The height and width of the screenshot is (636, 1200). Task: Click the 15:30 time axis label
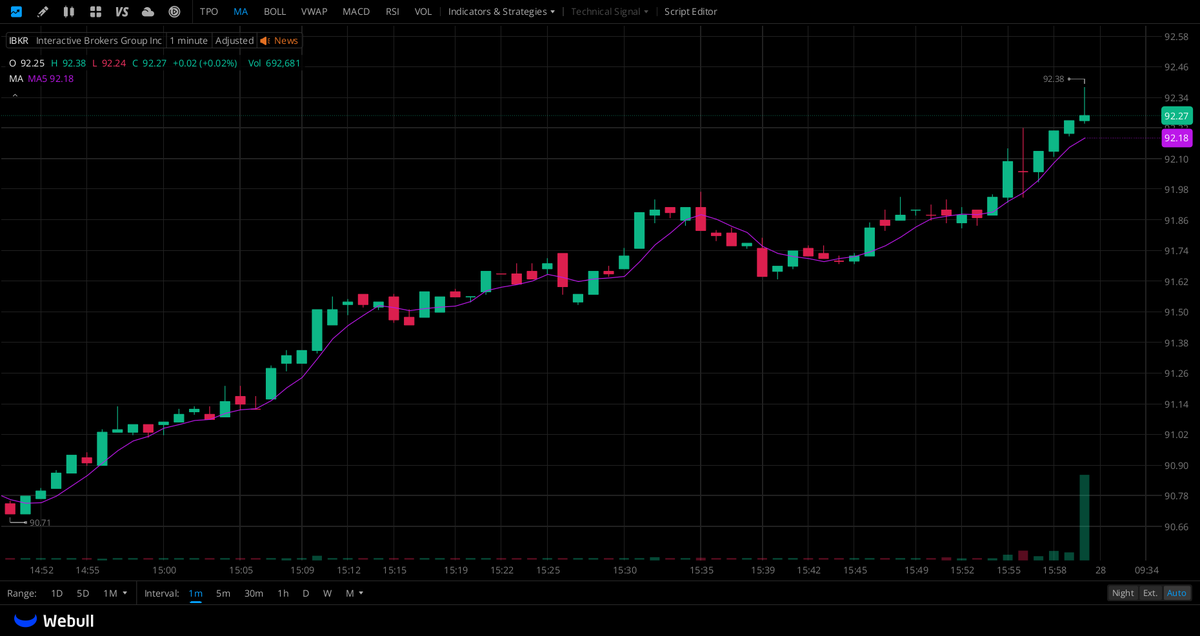[625, 570]
